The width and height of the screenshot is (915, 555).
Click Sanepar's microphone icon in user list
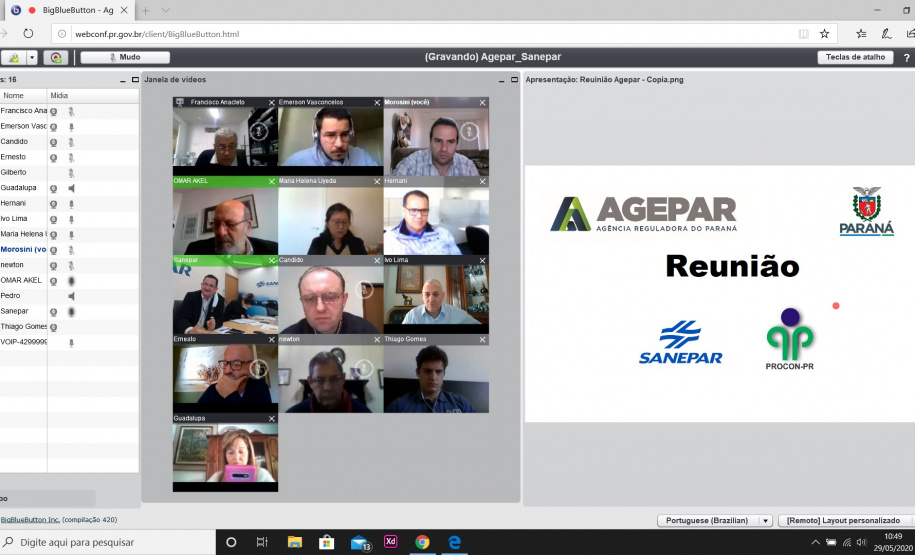click(x=71, y=312)
